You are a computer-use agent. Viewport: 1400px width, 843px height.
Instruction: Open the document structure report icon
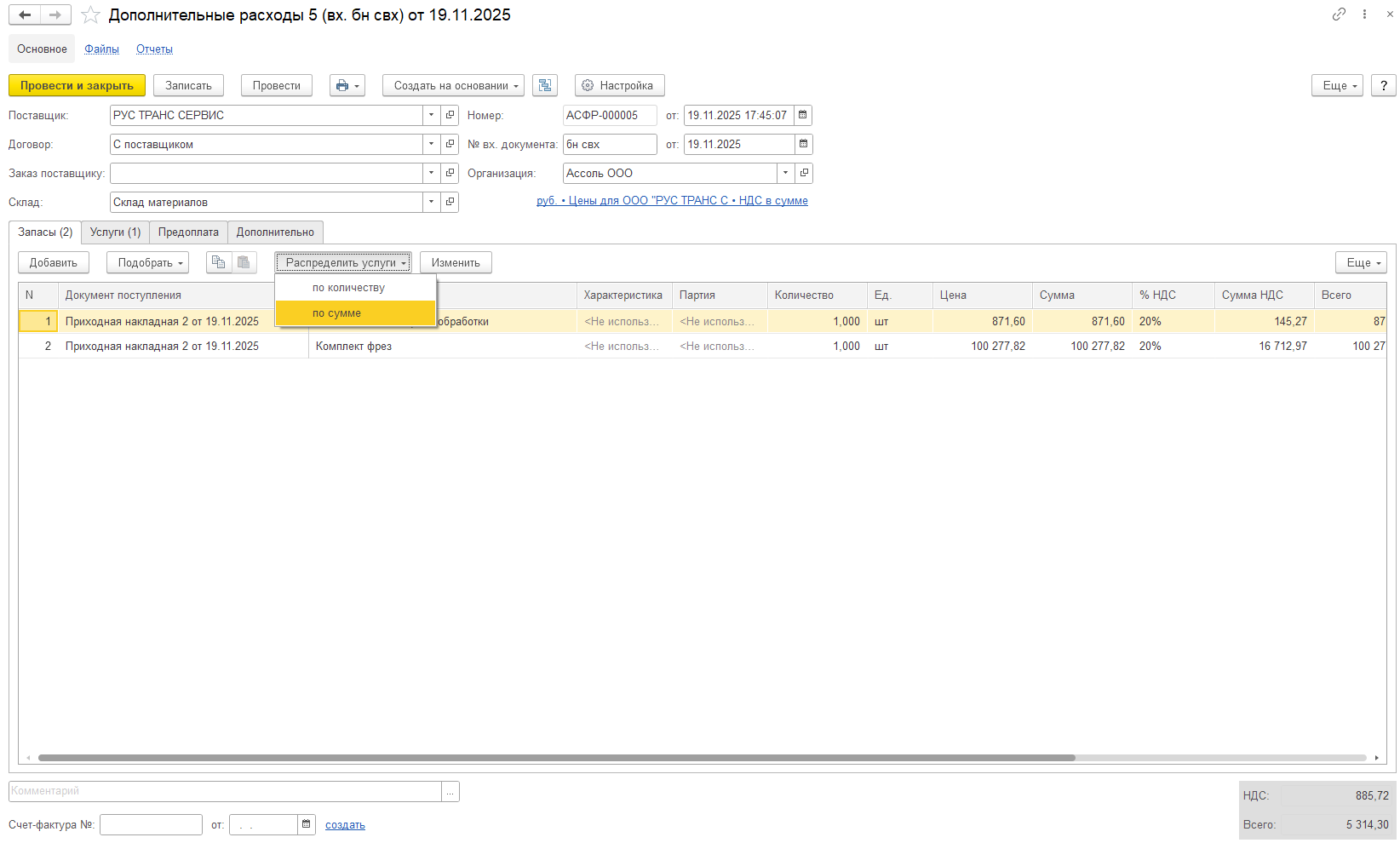pyautogui.click(x=545, y=86)
